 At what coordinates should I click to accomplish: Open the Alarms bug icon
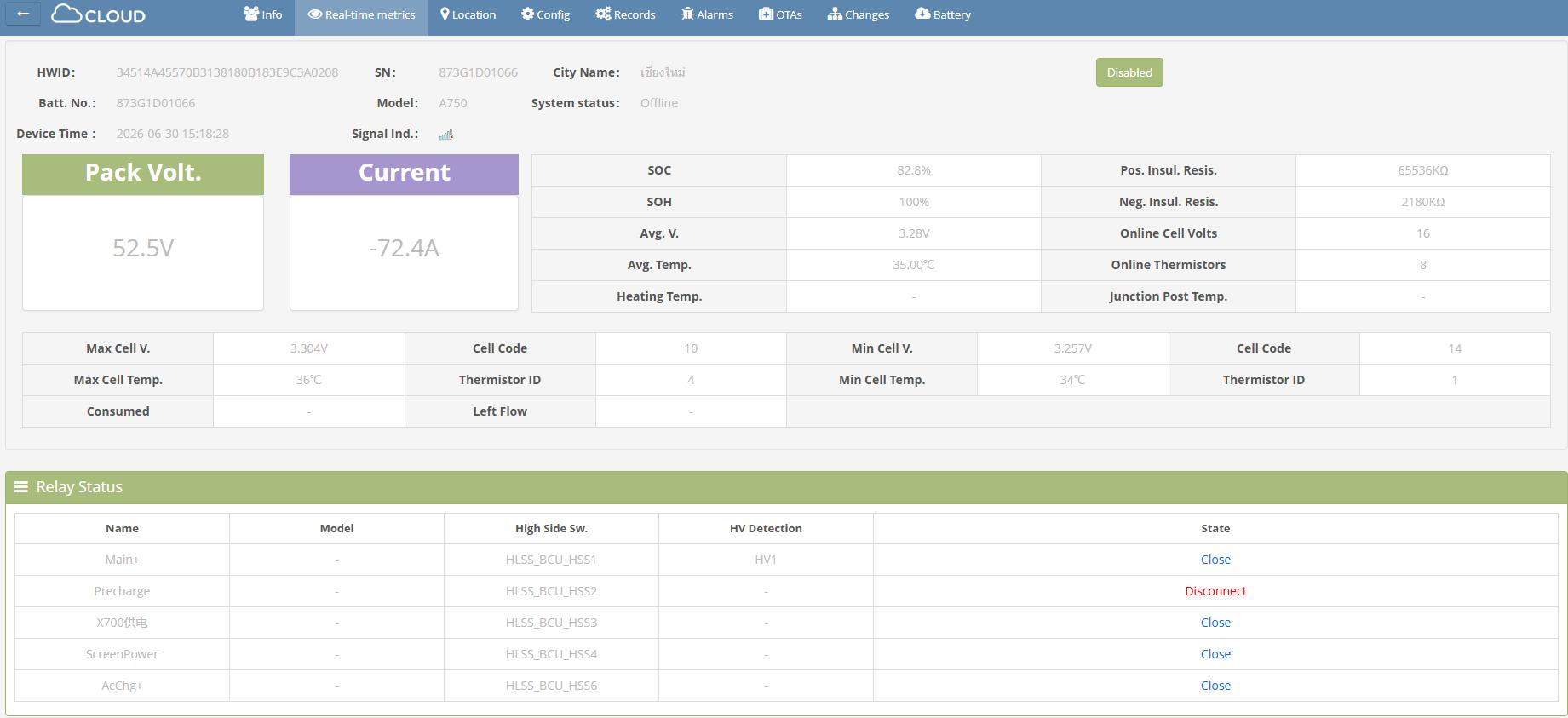click(x=687, y=14)
